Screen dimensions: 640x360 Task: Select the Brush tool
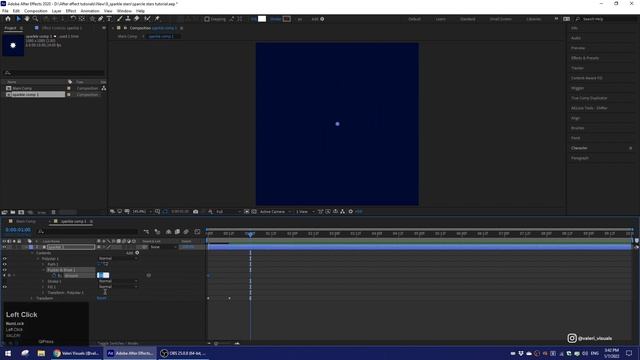click(120, 19)
